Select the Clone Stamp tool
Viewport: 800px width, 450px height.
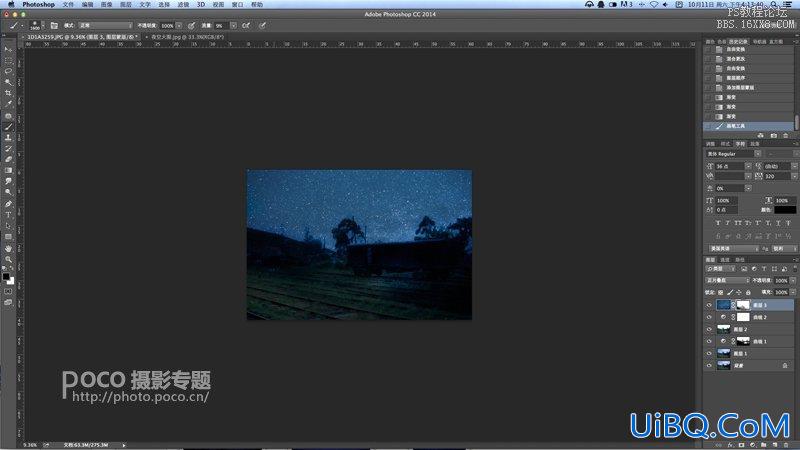click(x=8, y=138)
